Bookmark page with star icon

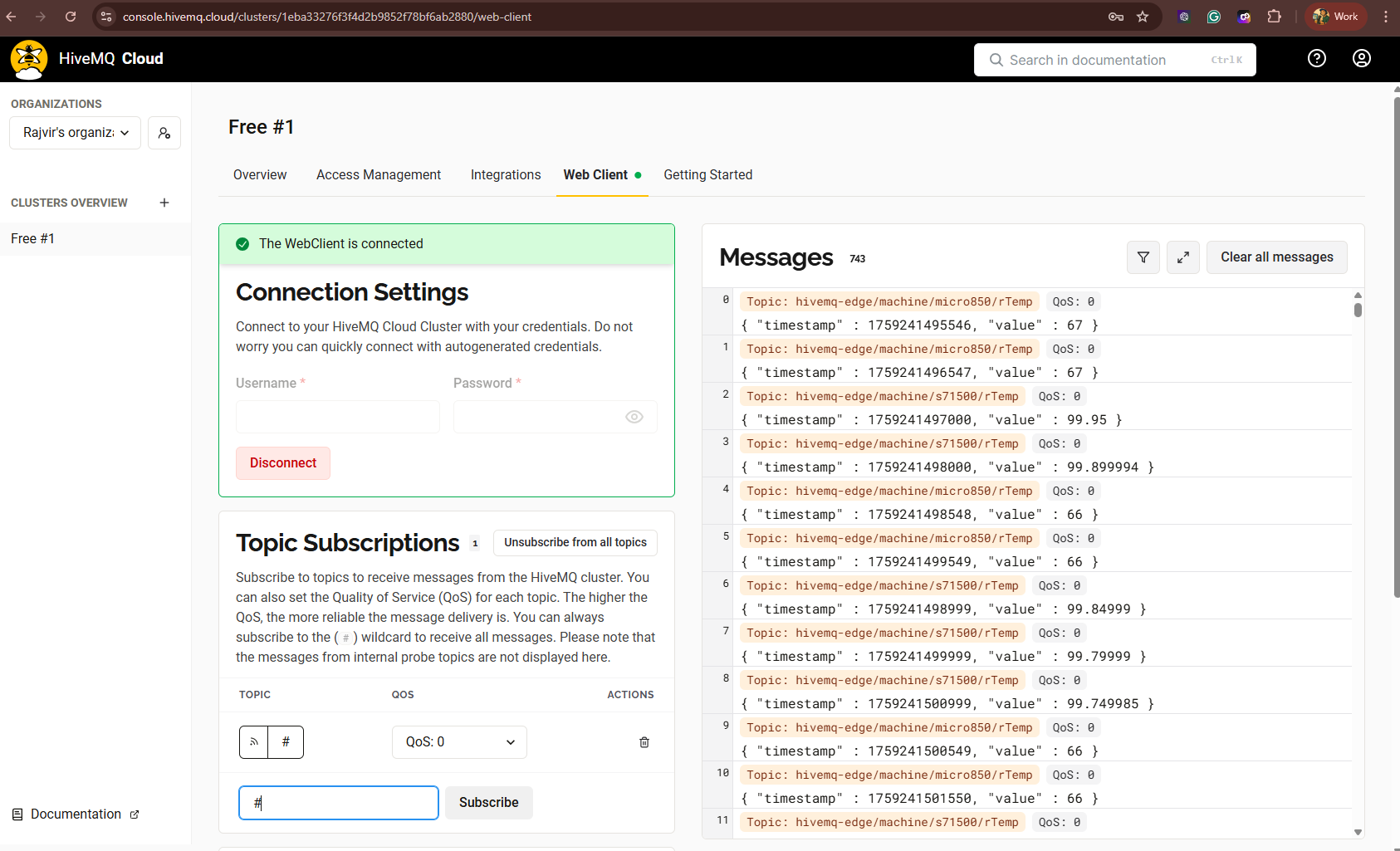[1143, 17]
